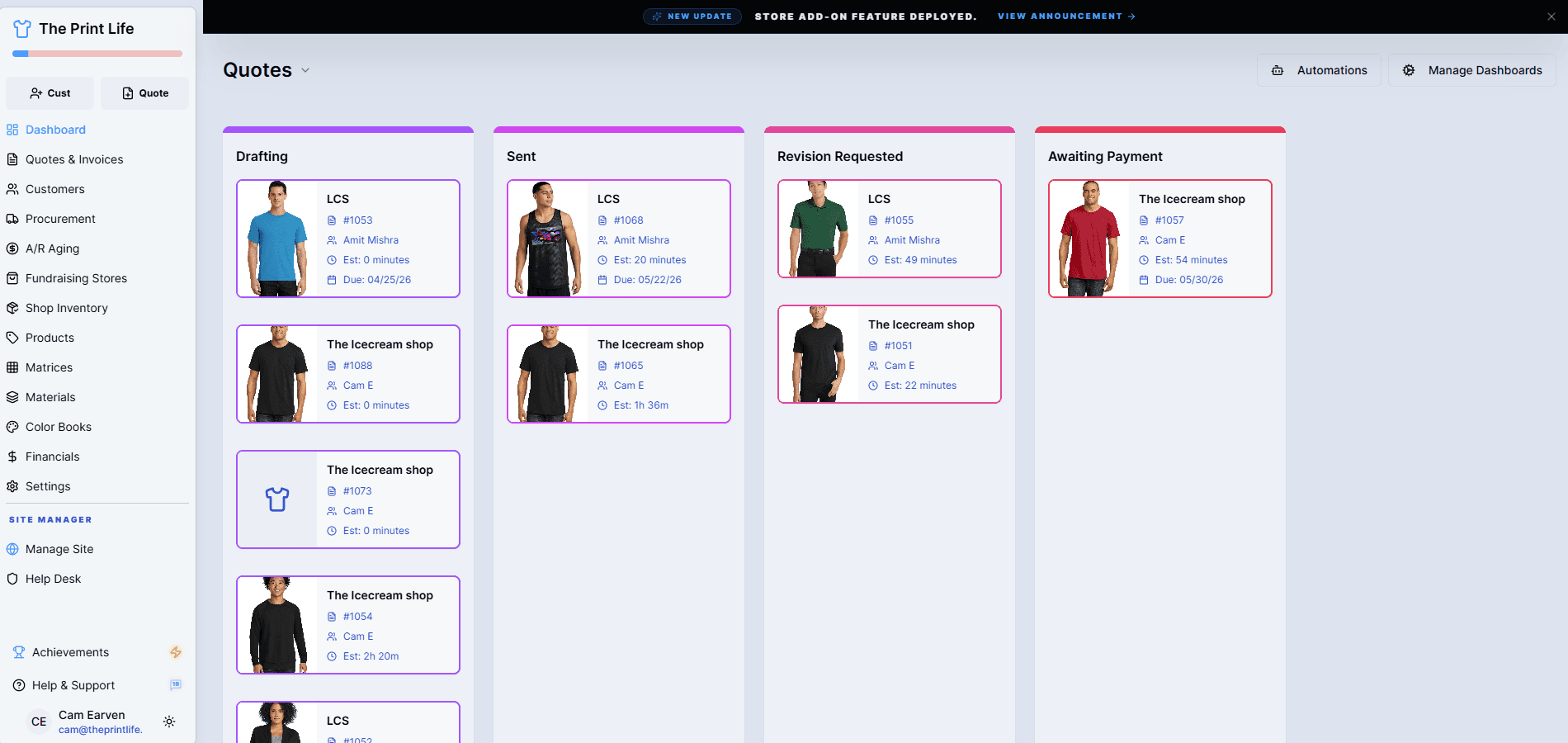Screen dimensions: 1568x743
Task: Click the Achievements trophy icon
Action: tap(19, 652)
